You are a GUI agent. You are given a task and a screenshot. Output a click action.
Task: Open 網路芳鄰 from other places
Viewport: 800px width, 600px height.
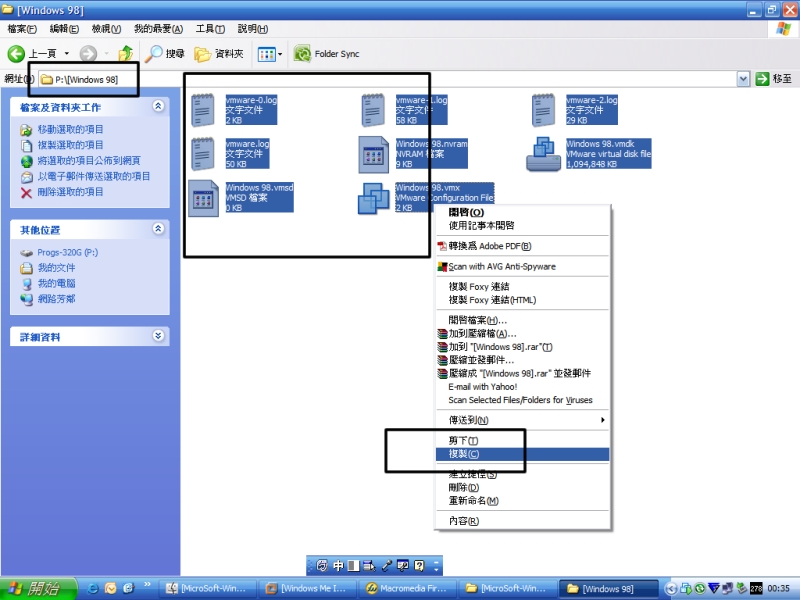point(56,299)
